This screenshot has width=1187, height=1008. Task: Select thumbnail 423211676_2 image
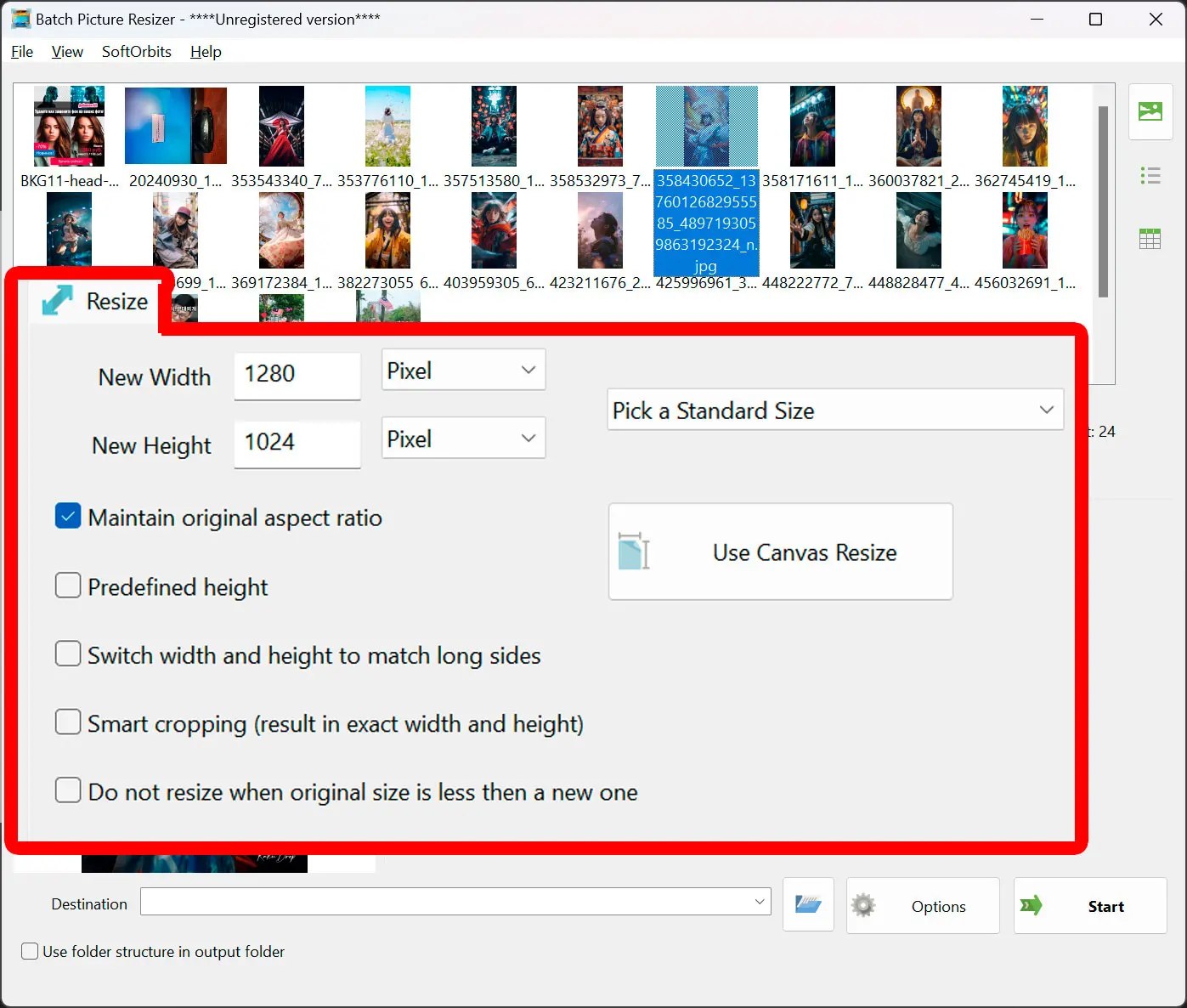600,230
